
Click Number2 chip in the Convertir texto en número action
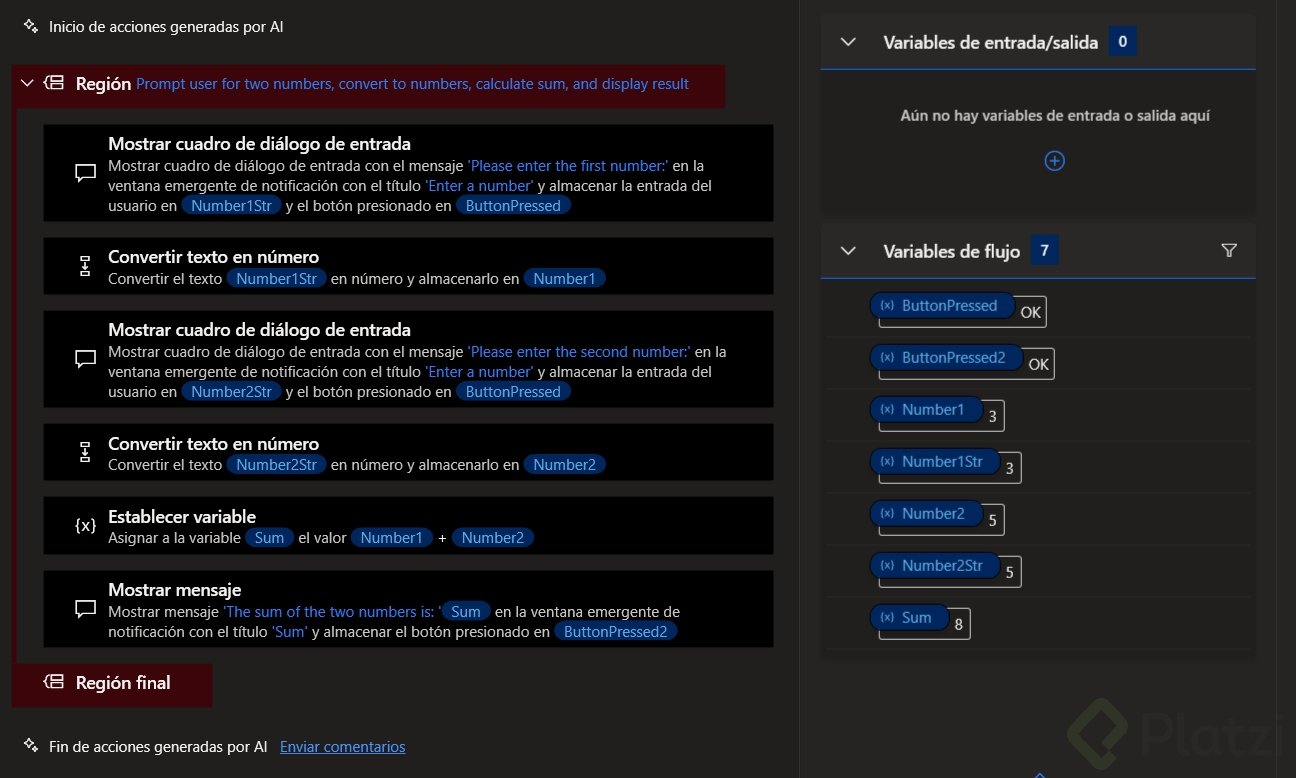(x=564, y=465)
